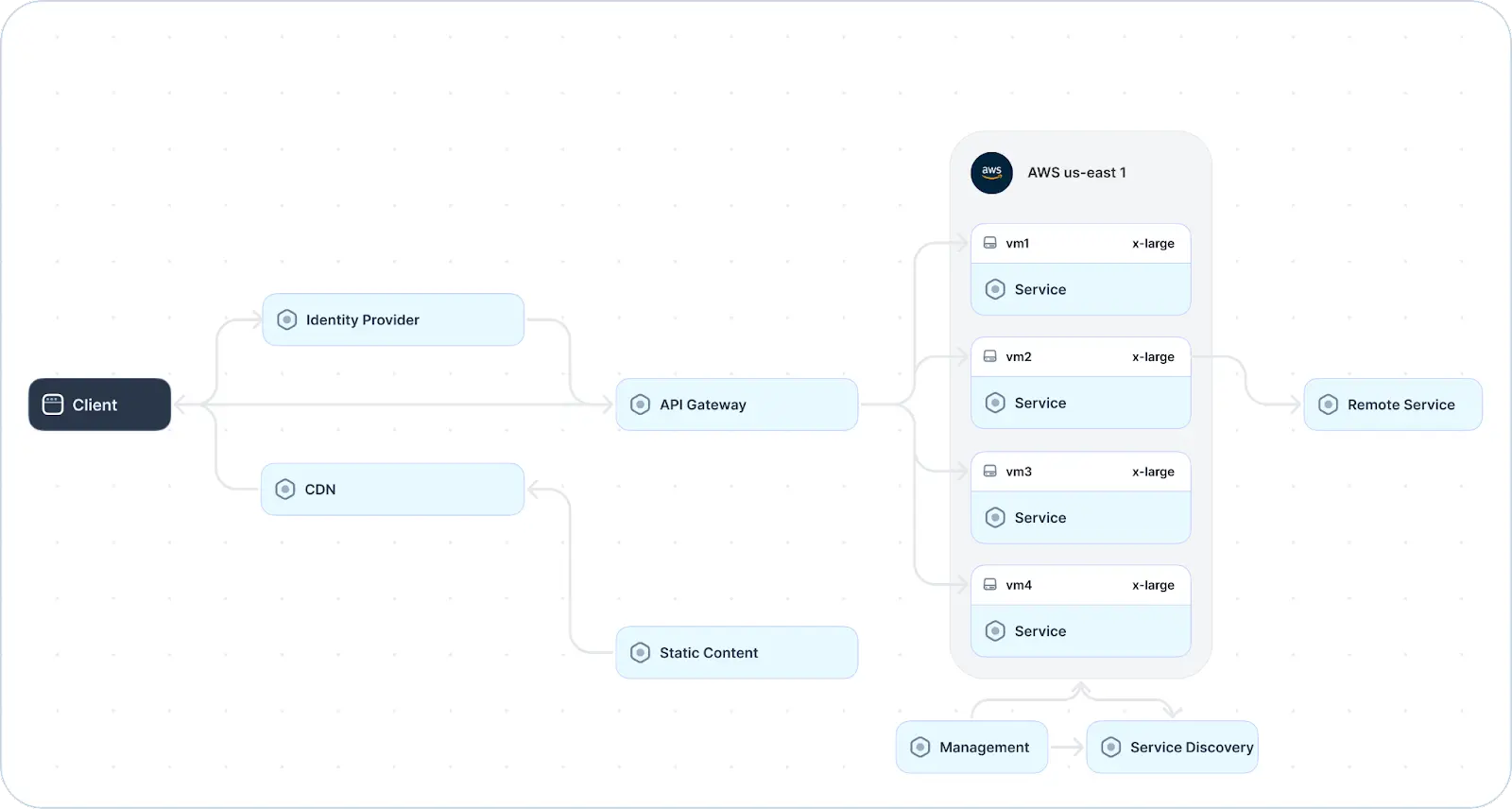Select the Service block under vm1
Image resolution: width=1512 pixels, height=809 pixels.
(x=1080, y=289)
